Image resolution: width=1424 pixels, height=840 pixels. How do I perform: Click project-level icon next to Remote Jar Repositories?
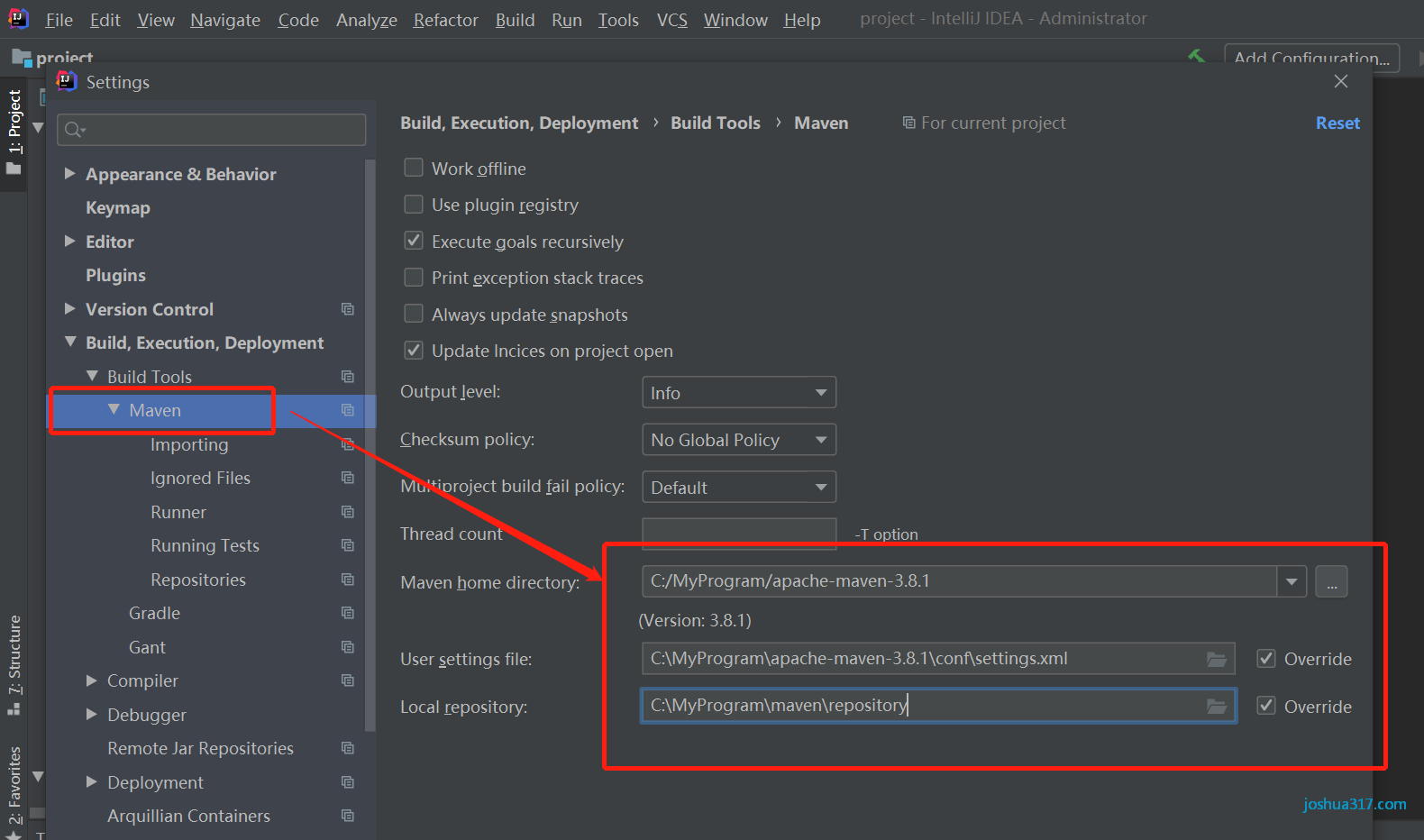[348, 748]
